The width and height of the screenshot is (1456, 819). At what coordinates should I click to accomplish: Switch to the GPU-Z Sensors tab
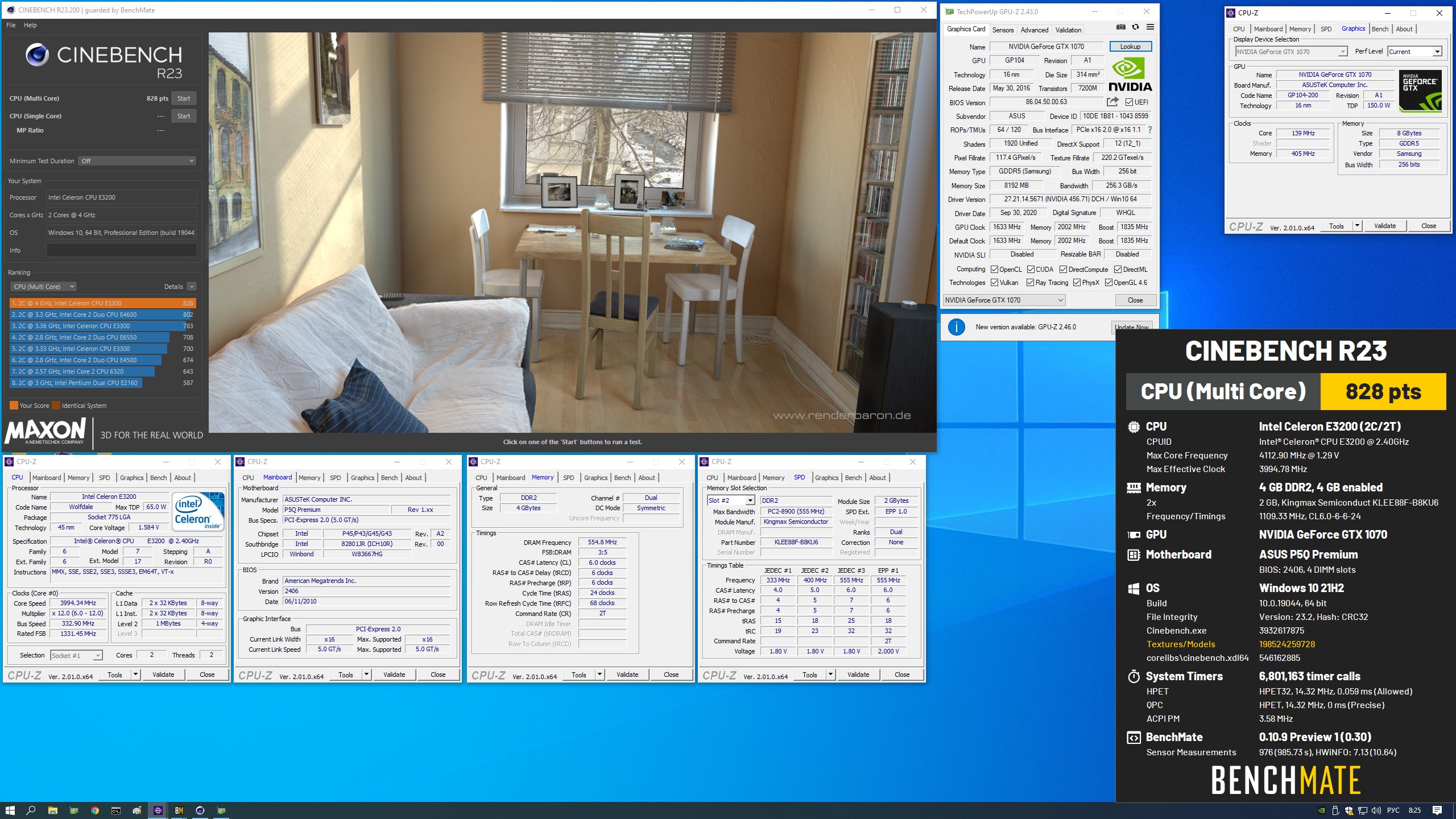(1003, 30)
